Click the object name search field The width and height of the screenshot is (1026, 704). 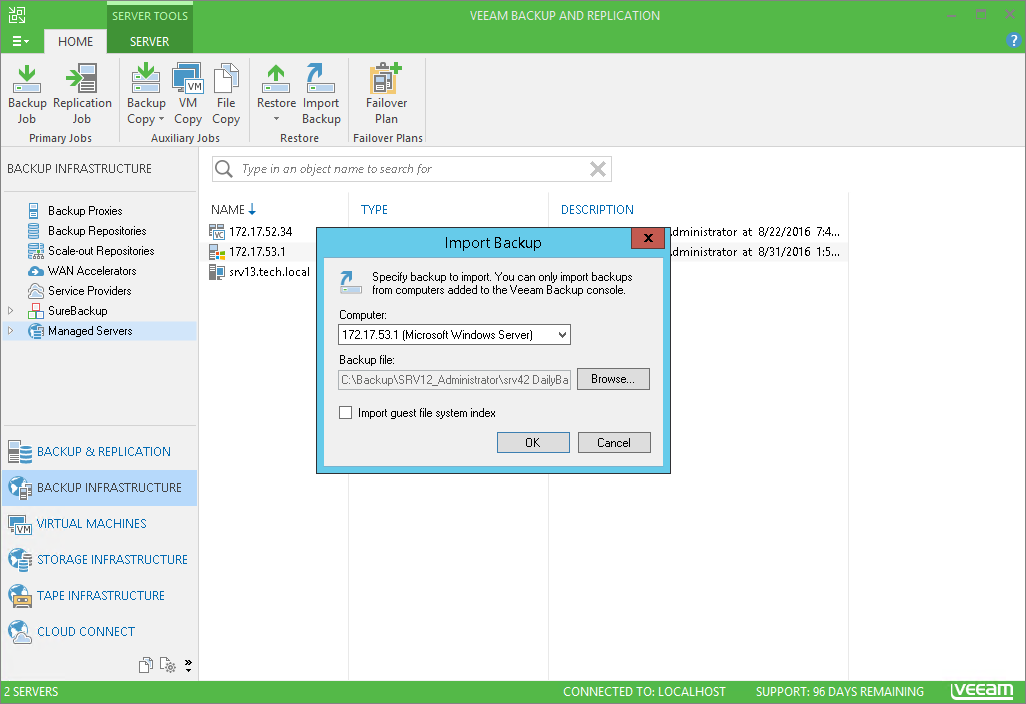tap(412, 169)
